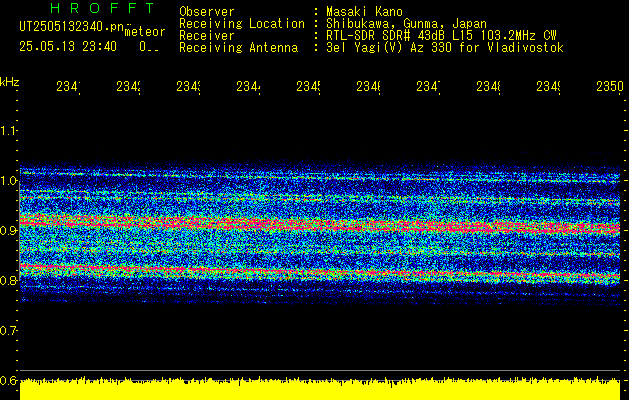Click the yellow signal level graph
The width and height of the screenshot is (629, 400).
(320, 388)
